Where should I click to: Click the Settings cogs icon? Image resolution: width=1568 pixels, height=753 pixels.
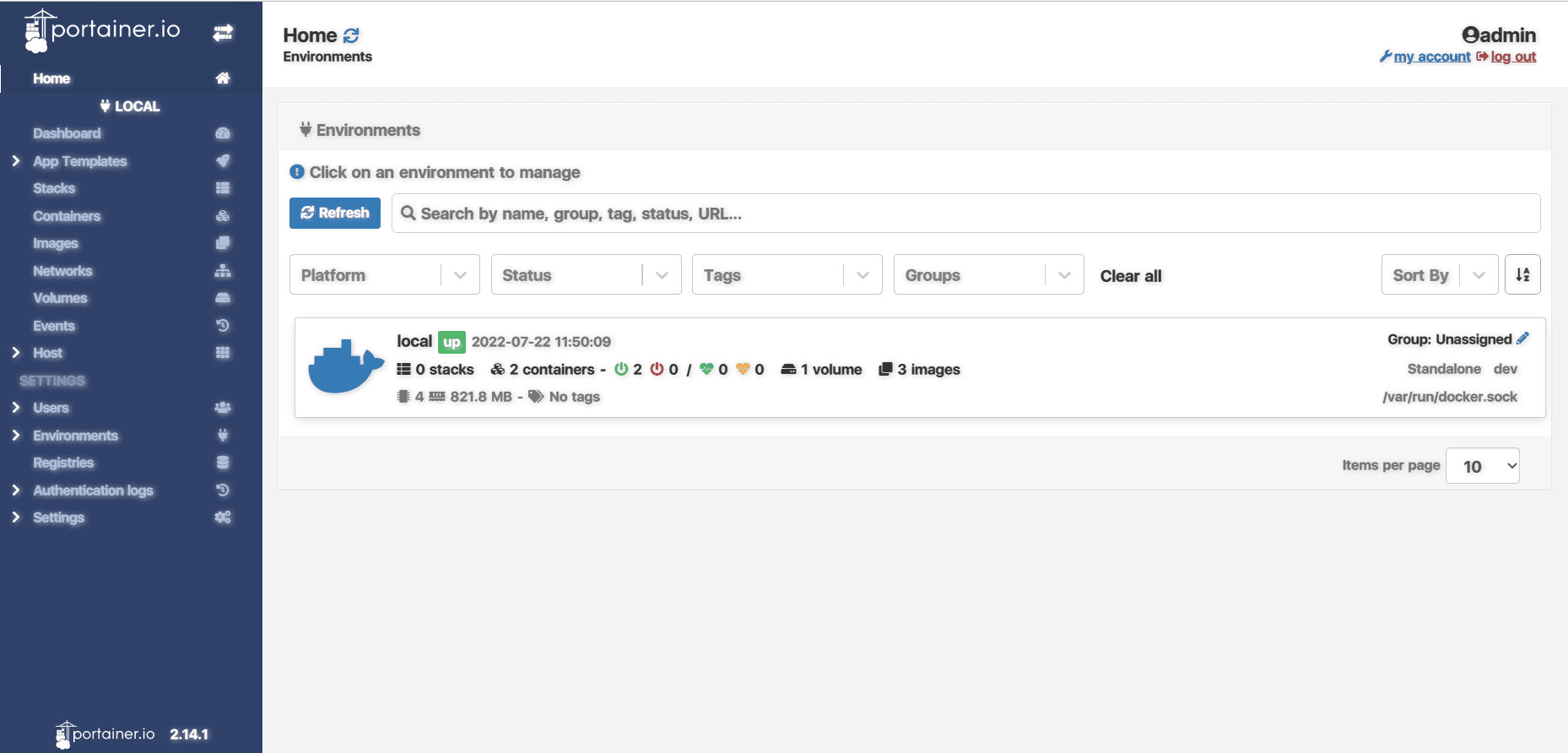tap(223, 517)
